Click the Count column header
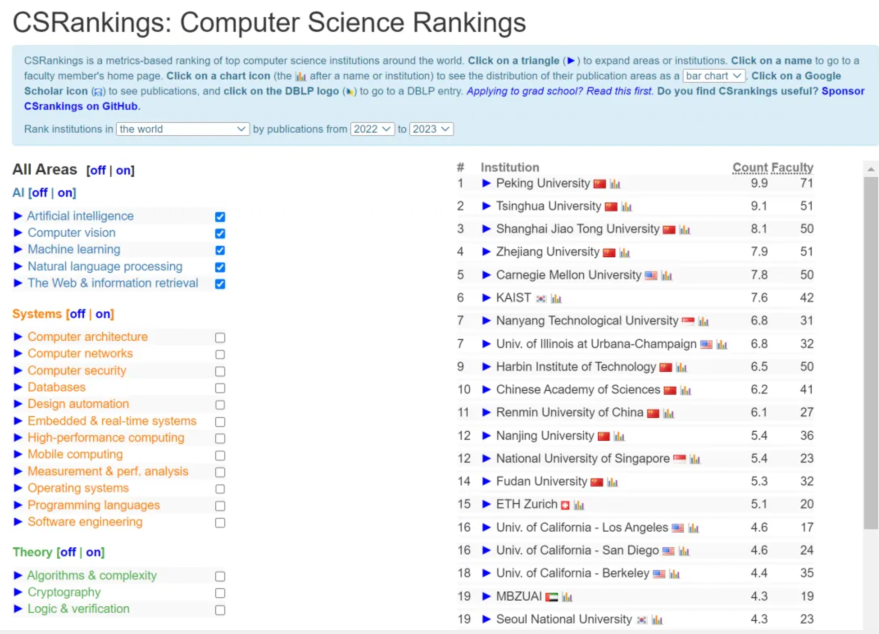Image resolution: width=879 pixels, height=634 pixels. pyautogui.click(x=750, y=168)
